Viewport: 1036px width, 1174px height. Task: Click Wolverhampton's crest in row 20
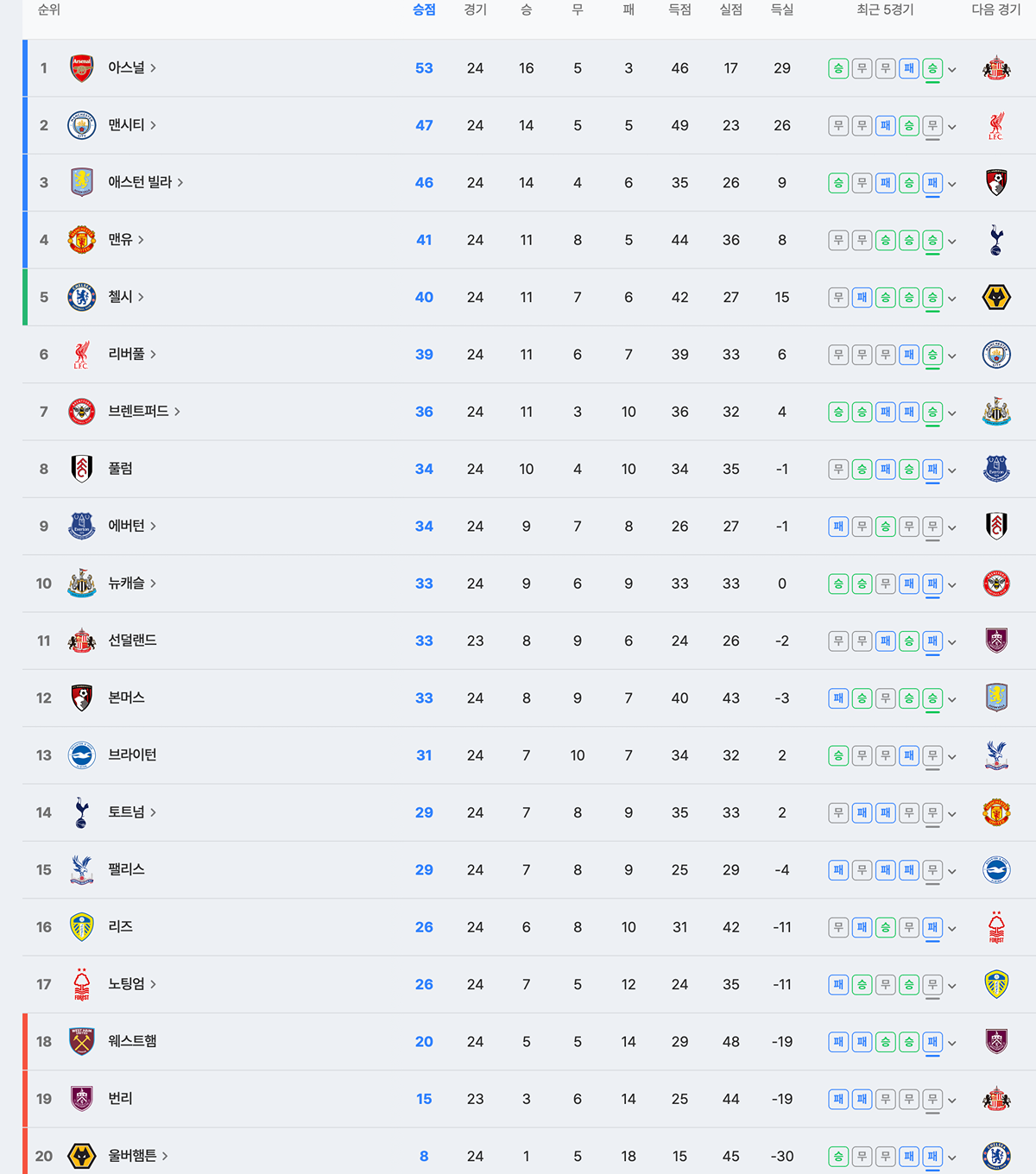tap(82, 1156)
